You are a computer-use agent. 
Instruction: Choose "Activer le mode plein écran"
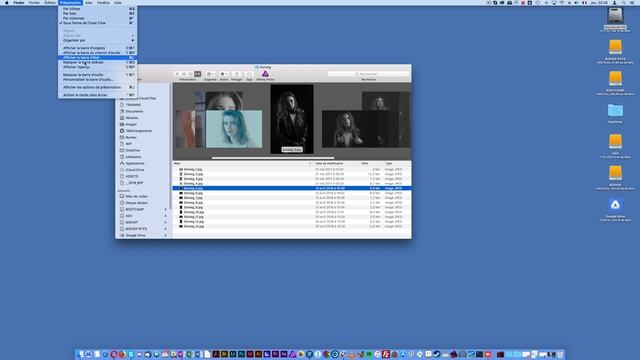click(x=97, y=95)
